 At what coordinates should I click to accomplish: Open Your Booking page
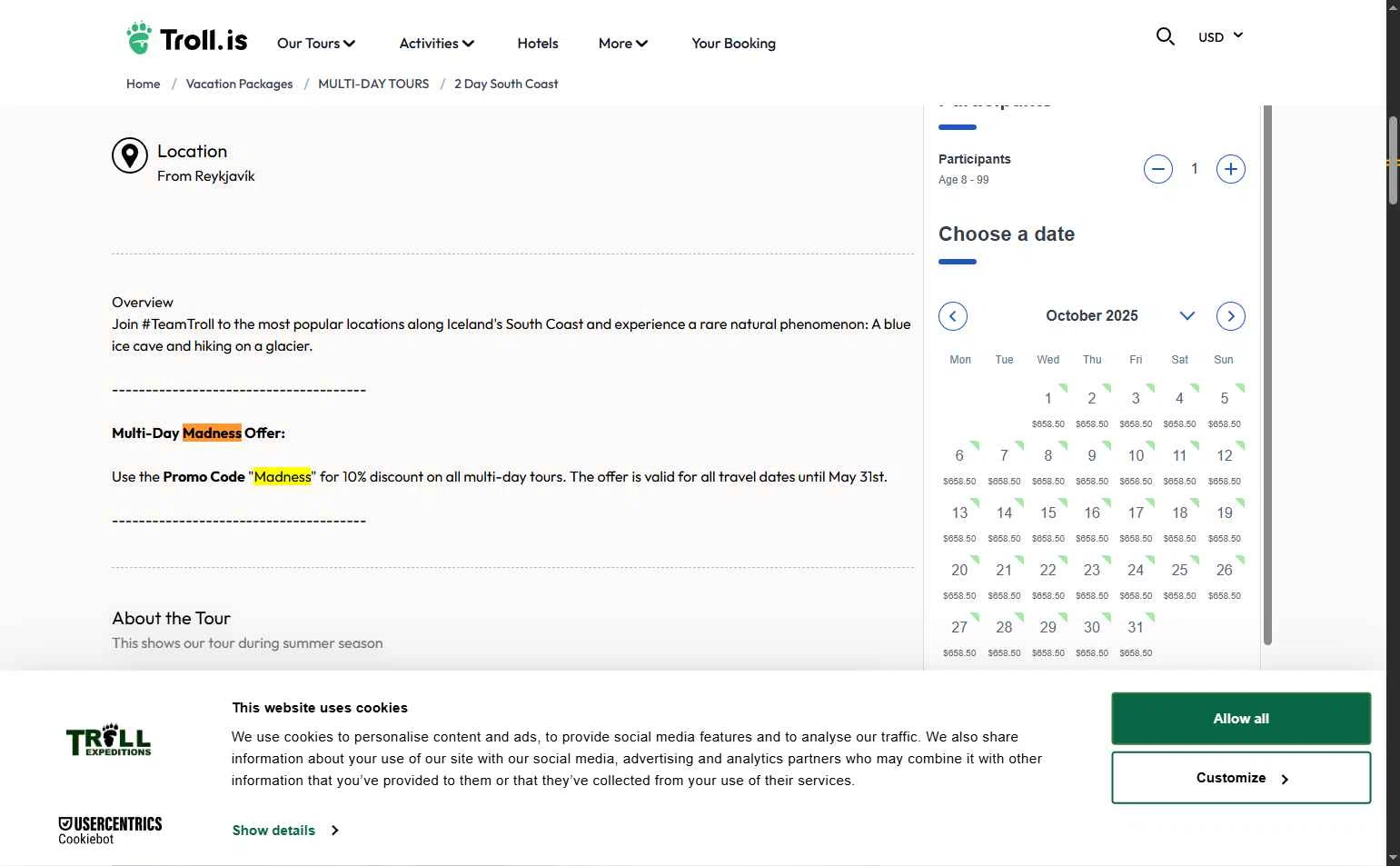733,44
